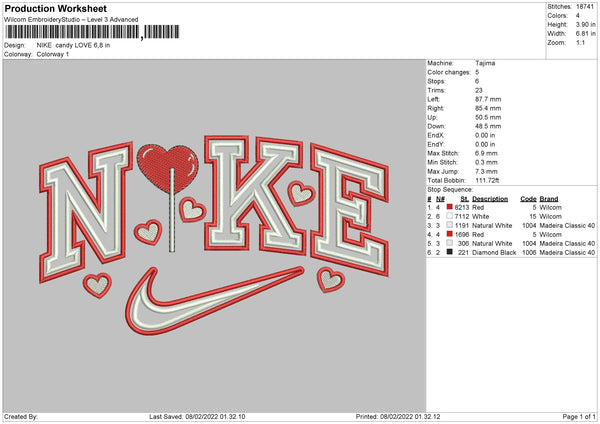Click the Last Saved timestamp
Viewport: 600px width, 424px height.
click(197, 416)
